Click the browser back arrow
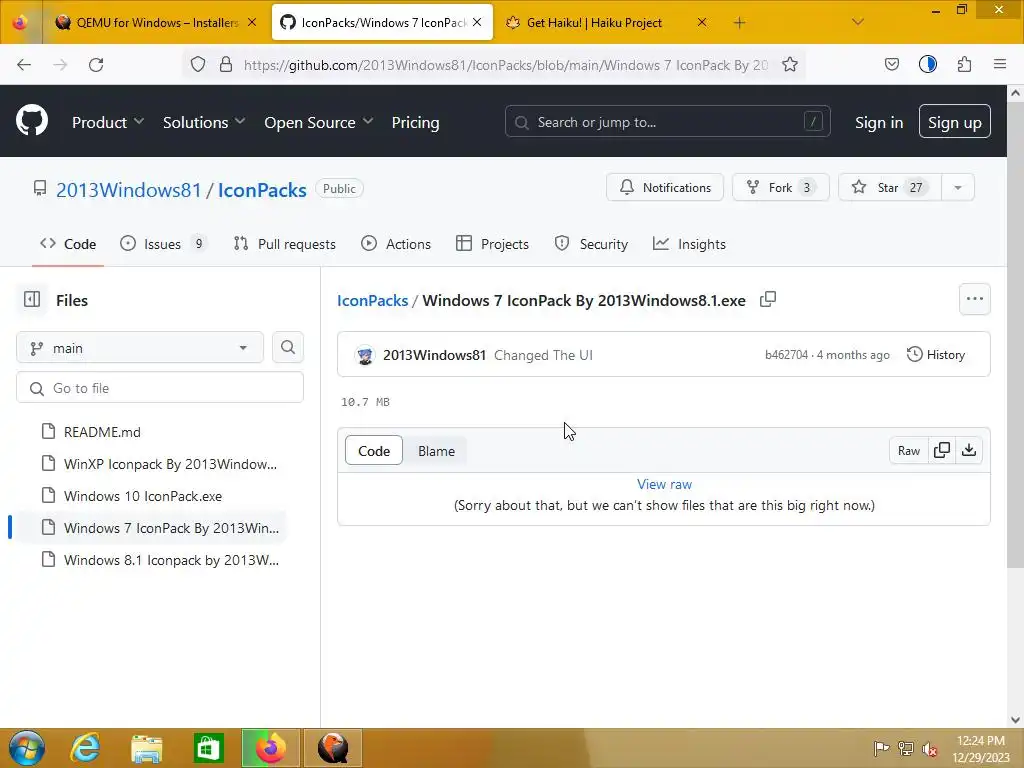The height and width of the screenshot is (768, 1024). click(24, 65)
